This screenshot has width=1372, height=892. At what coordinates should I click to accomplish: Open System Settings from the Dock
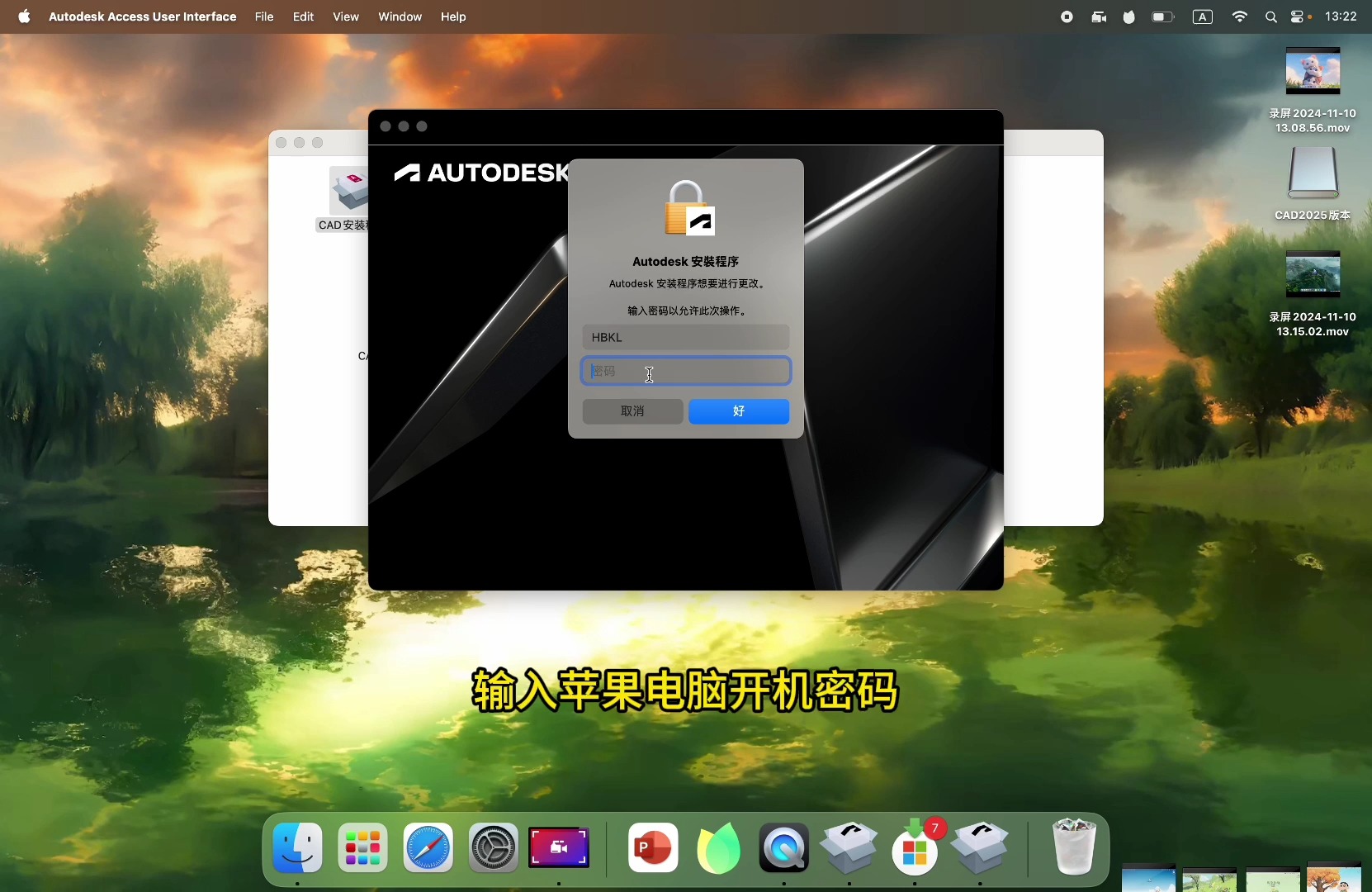[494, 848]
